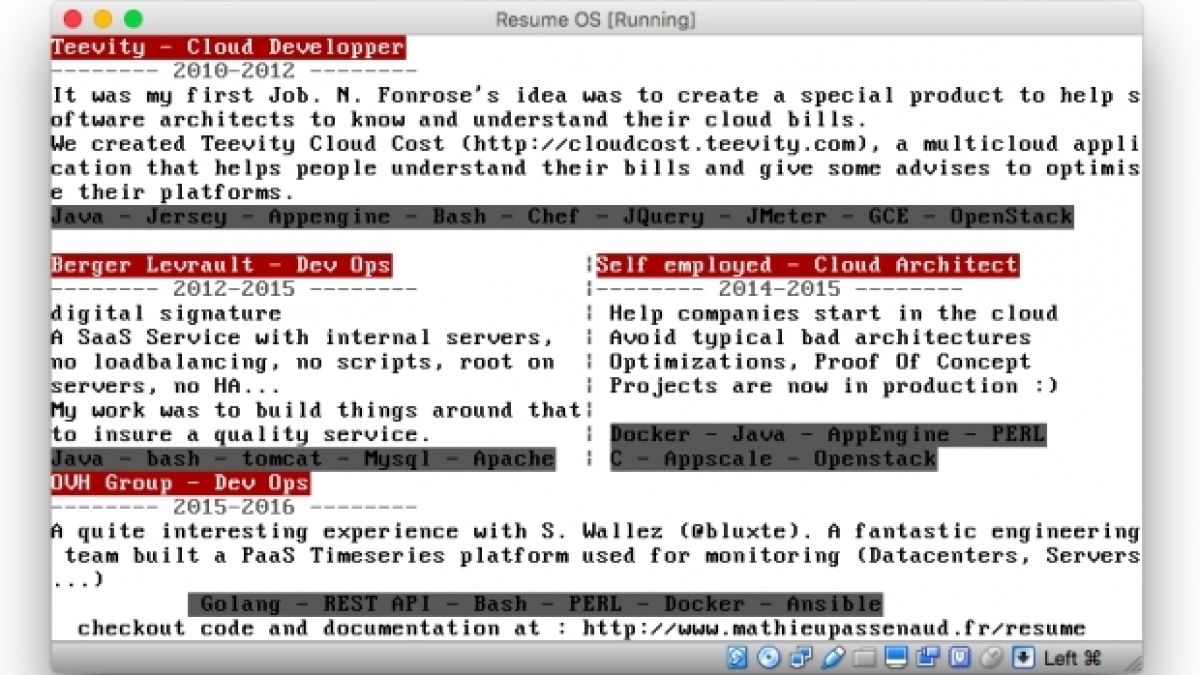
Task: Click the Left ⌘ host key indicator
Action: tap(1072, 657)
